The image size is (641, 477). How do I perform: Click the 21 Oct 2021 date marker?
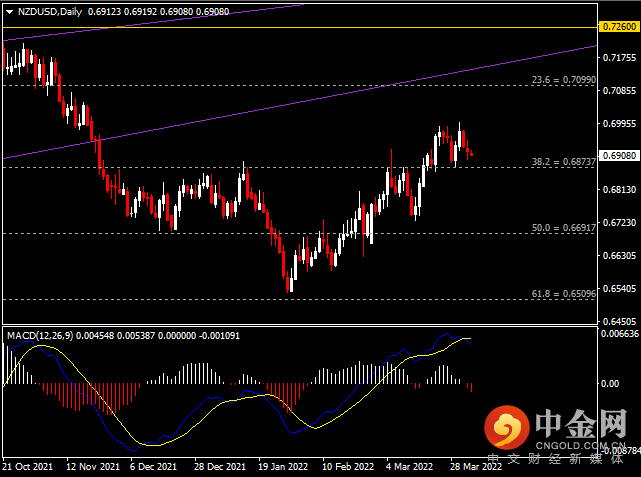(x=29, y=466)
